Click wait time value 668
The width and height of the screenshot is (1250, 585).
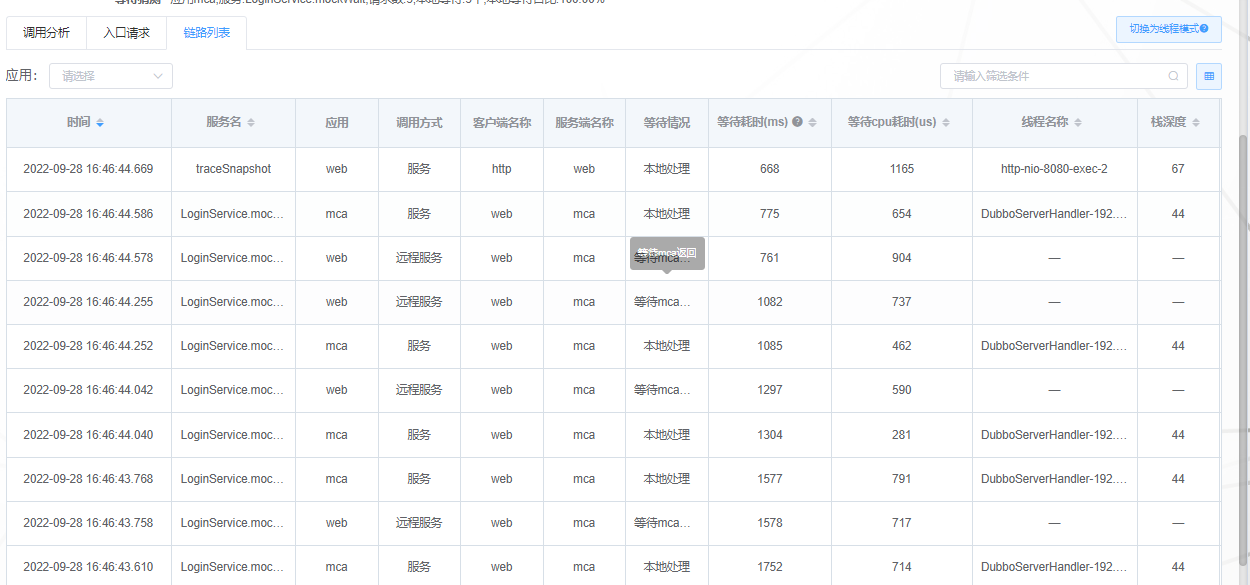coord(770,169)
